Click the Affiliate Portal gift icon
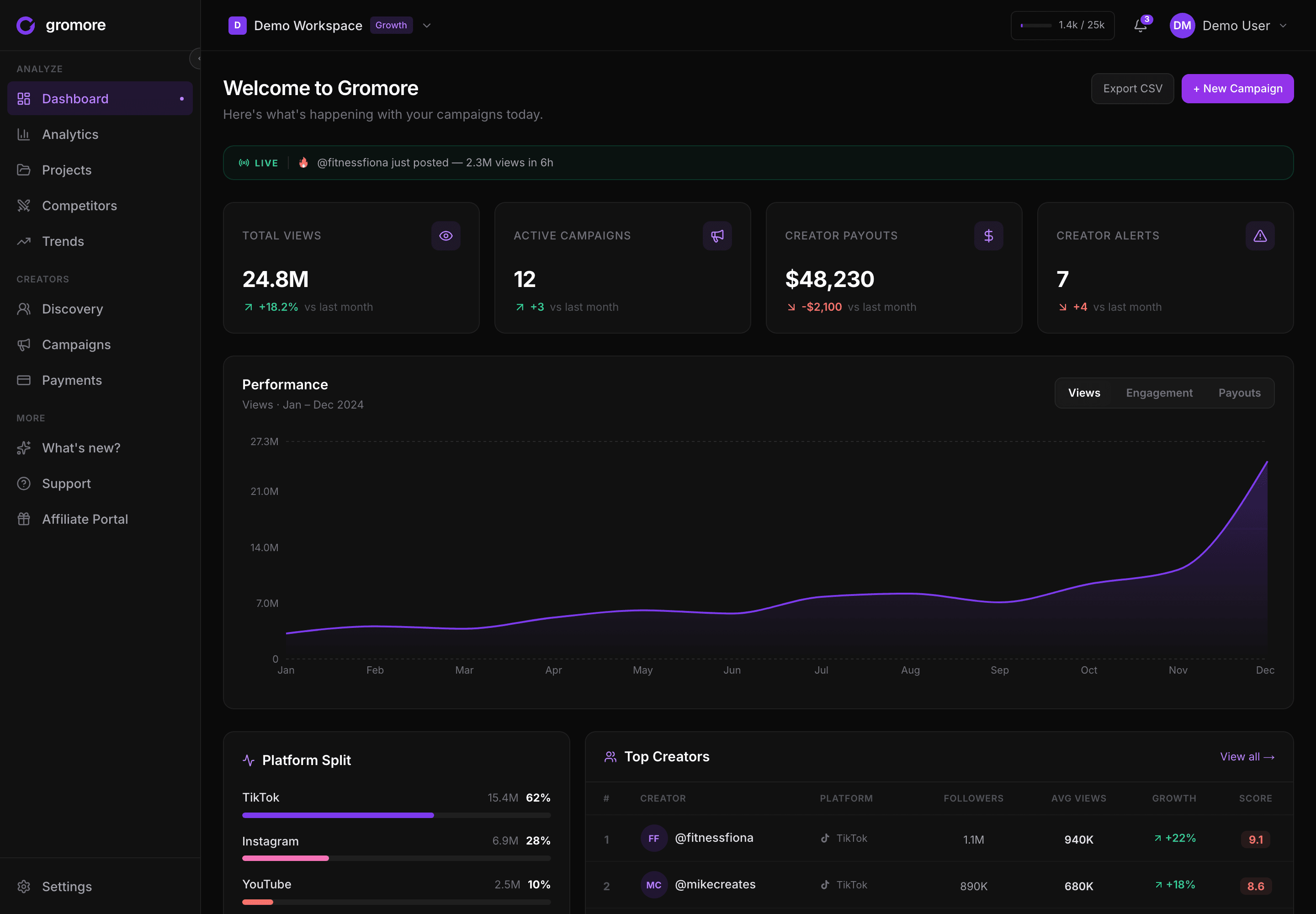 pyautogui.click(x=23, y=519)
